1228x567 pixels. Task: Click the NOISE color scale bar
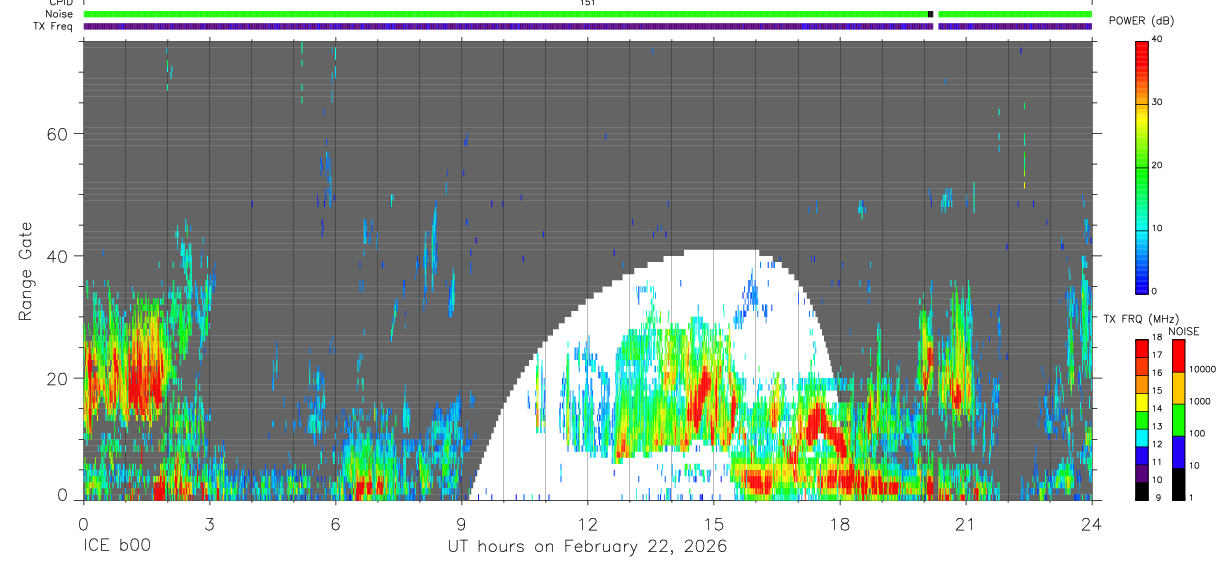tap(1178, 419)
